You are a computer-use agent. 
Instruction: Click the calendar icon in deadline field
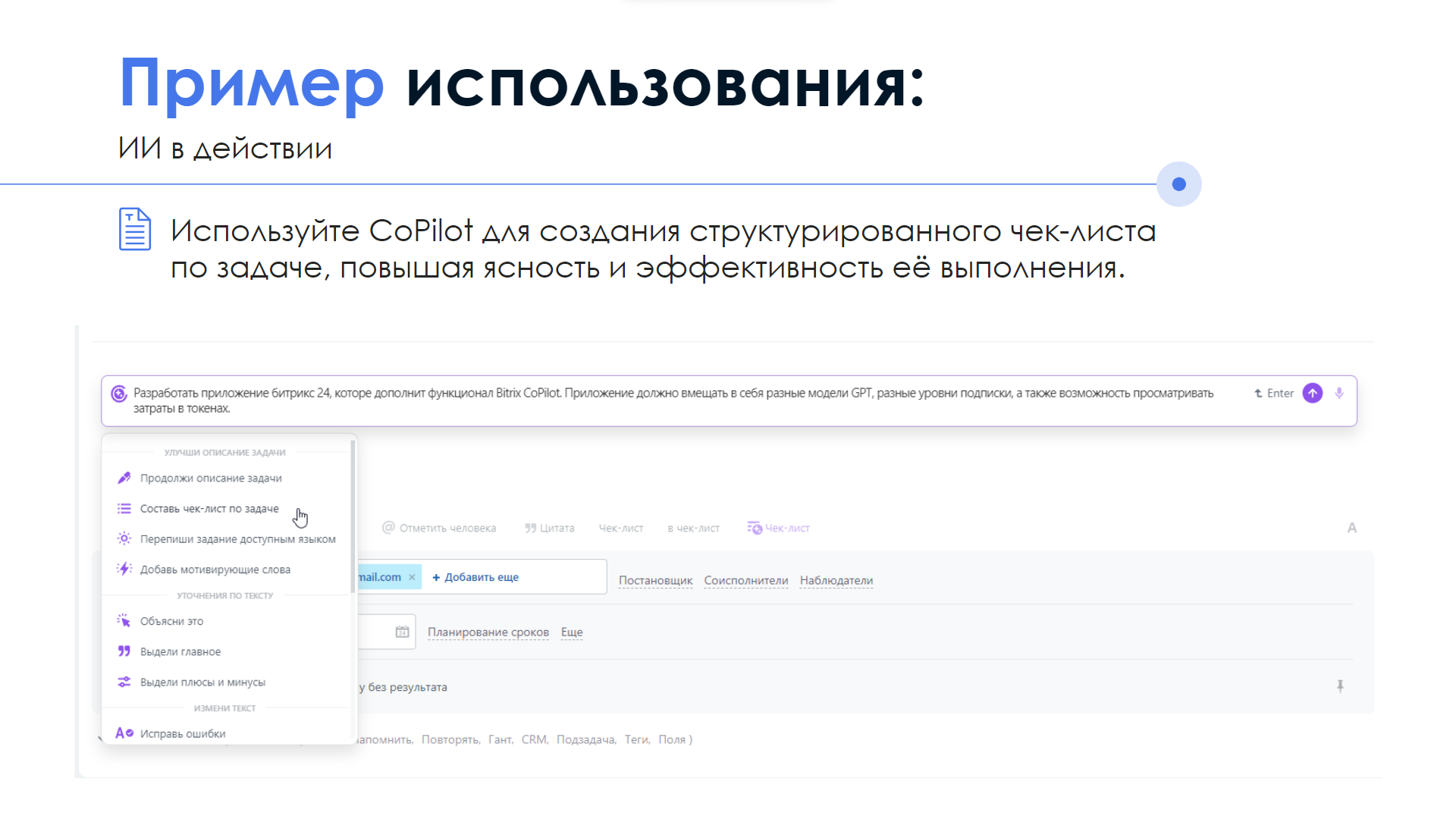pyautogui.click(x=402, y=632)
